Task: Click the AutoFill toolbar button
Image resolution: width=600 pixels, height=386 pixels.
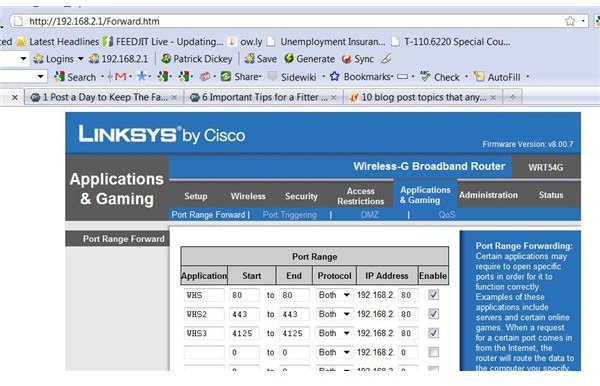Action: (497, 77)
